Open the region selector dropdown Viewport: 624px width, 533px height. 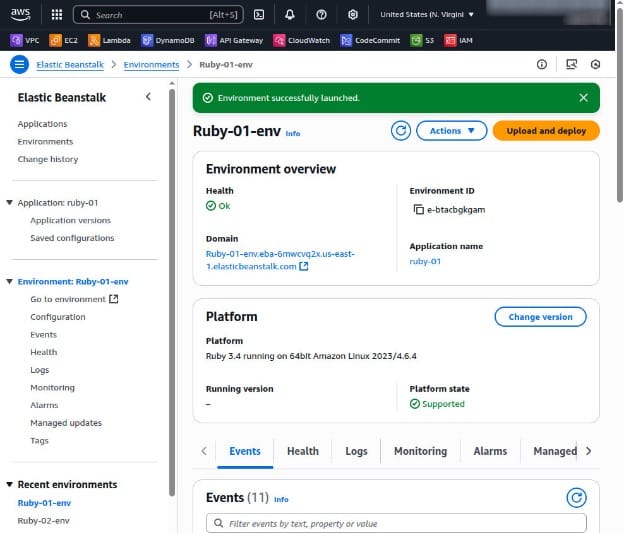pyautogui.click(x=427, y=15)
